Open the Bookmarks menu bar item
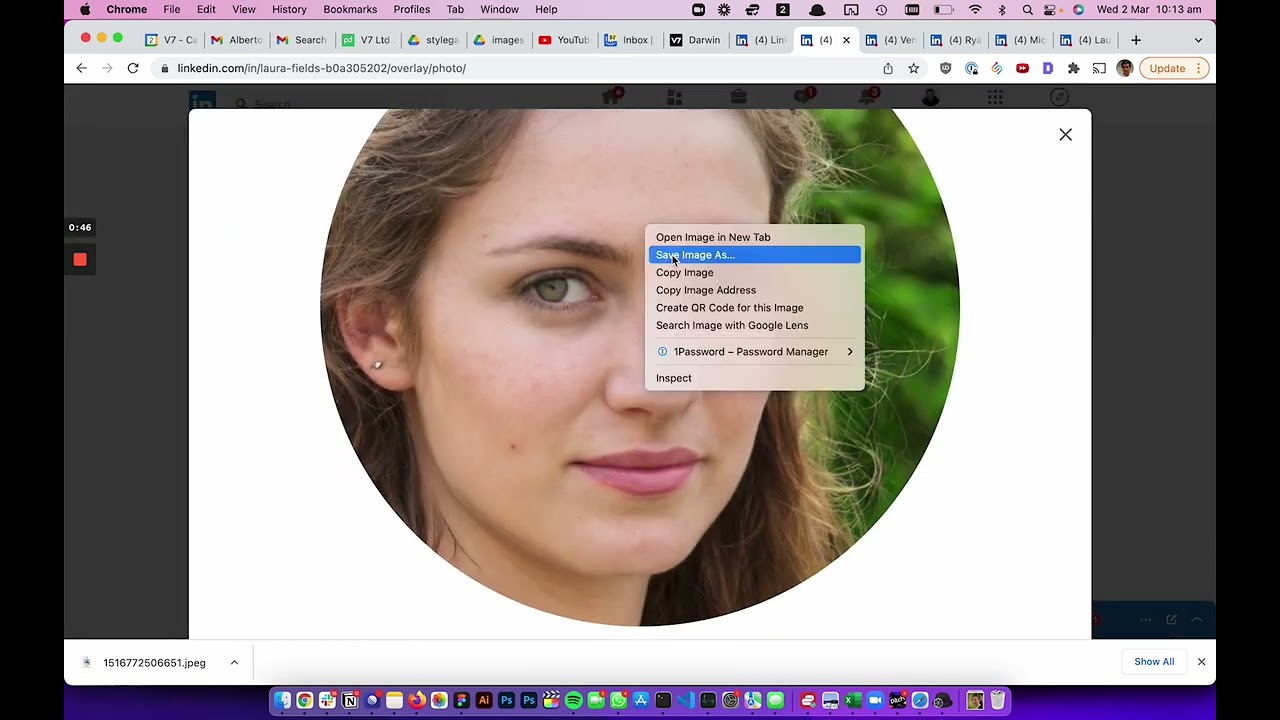 coord(350,9)
